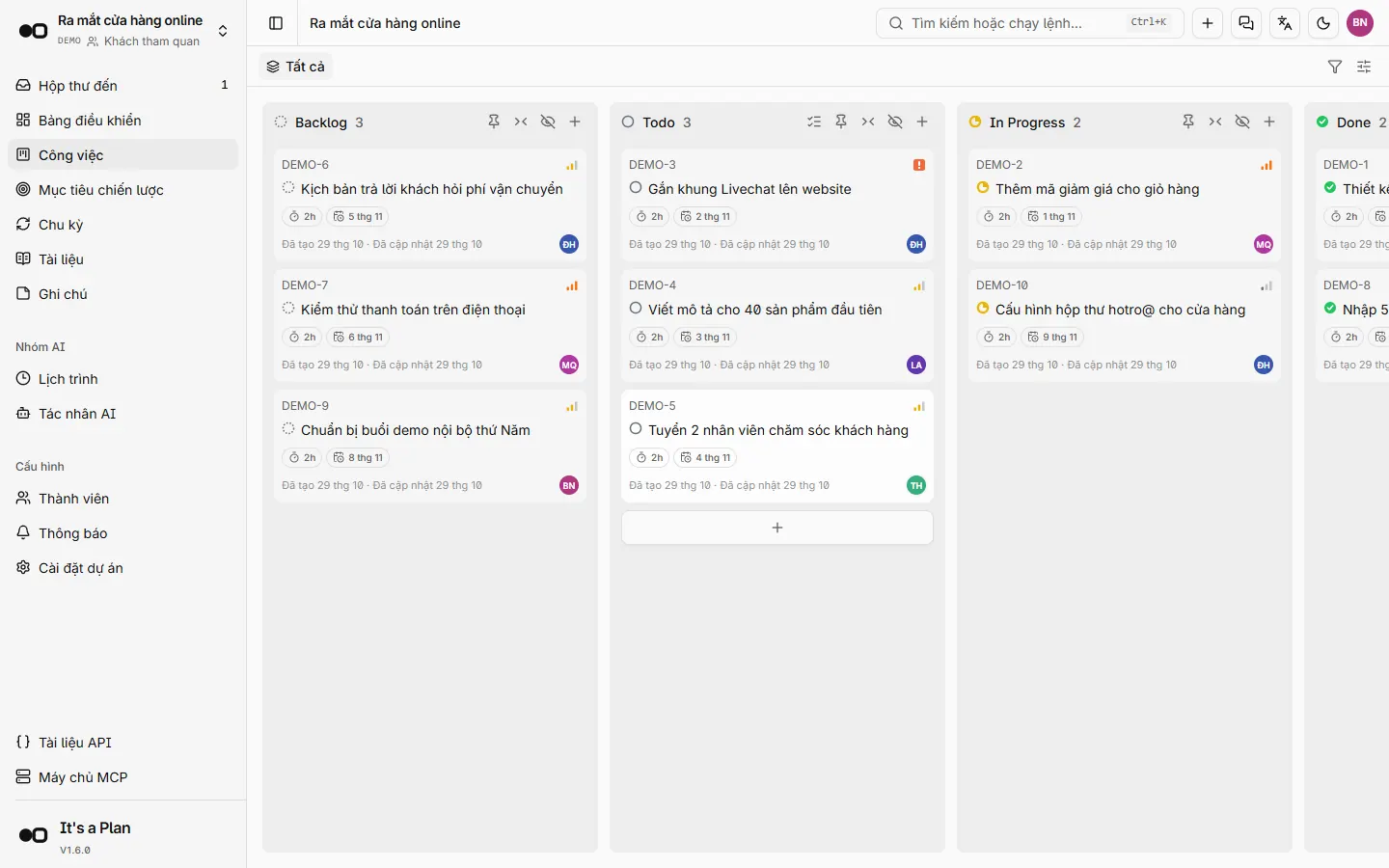Open the 5 thg 11 date on DEMO-6

click(358, 217)
